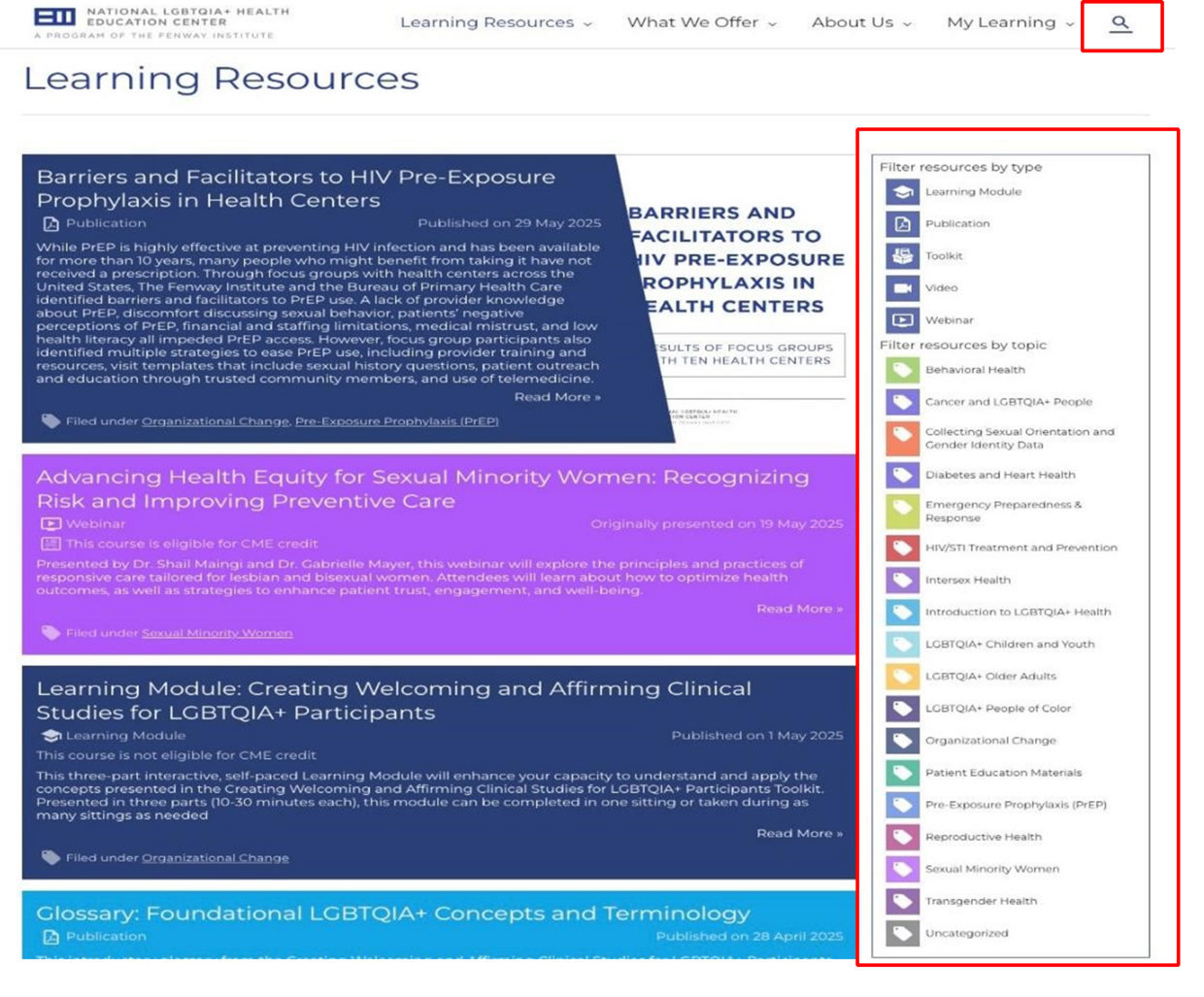The height and width of the screenshot is (997, 1204).
Task: Open the About Us menu item
Action: [861, 22]
